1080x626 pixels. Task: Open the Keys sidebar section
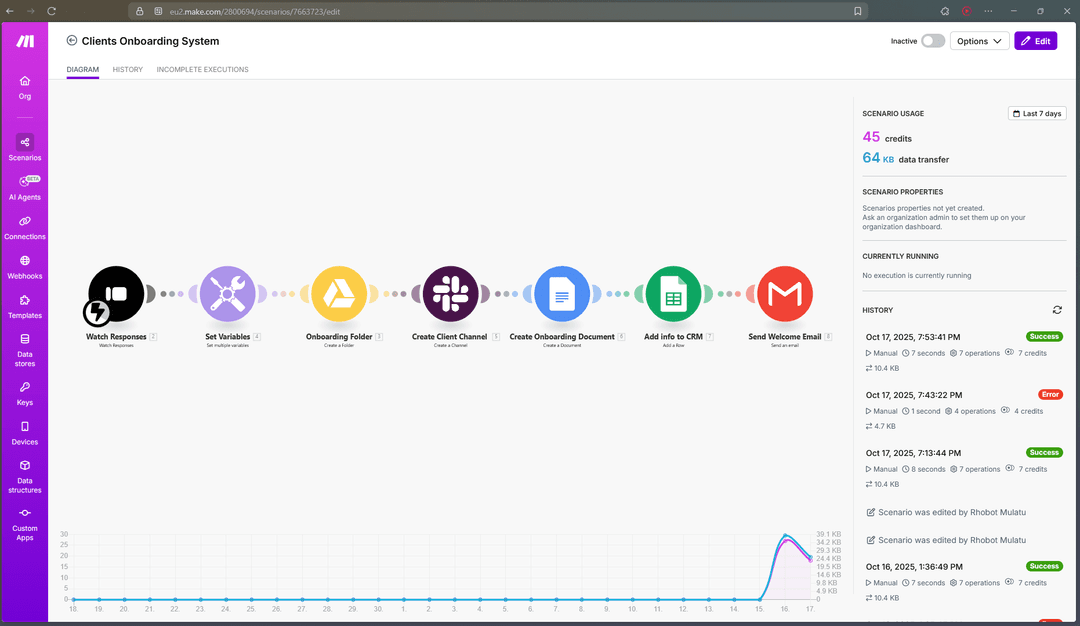tap(24, 394)
